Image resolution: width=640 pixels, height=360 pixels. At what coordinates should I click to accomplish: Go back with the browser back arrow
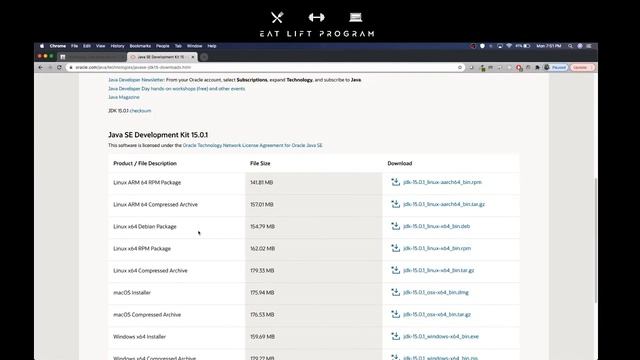pos(40,67)
